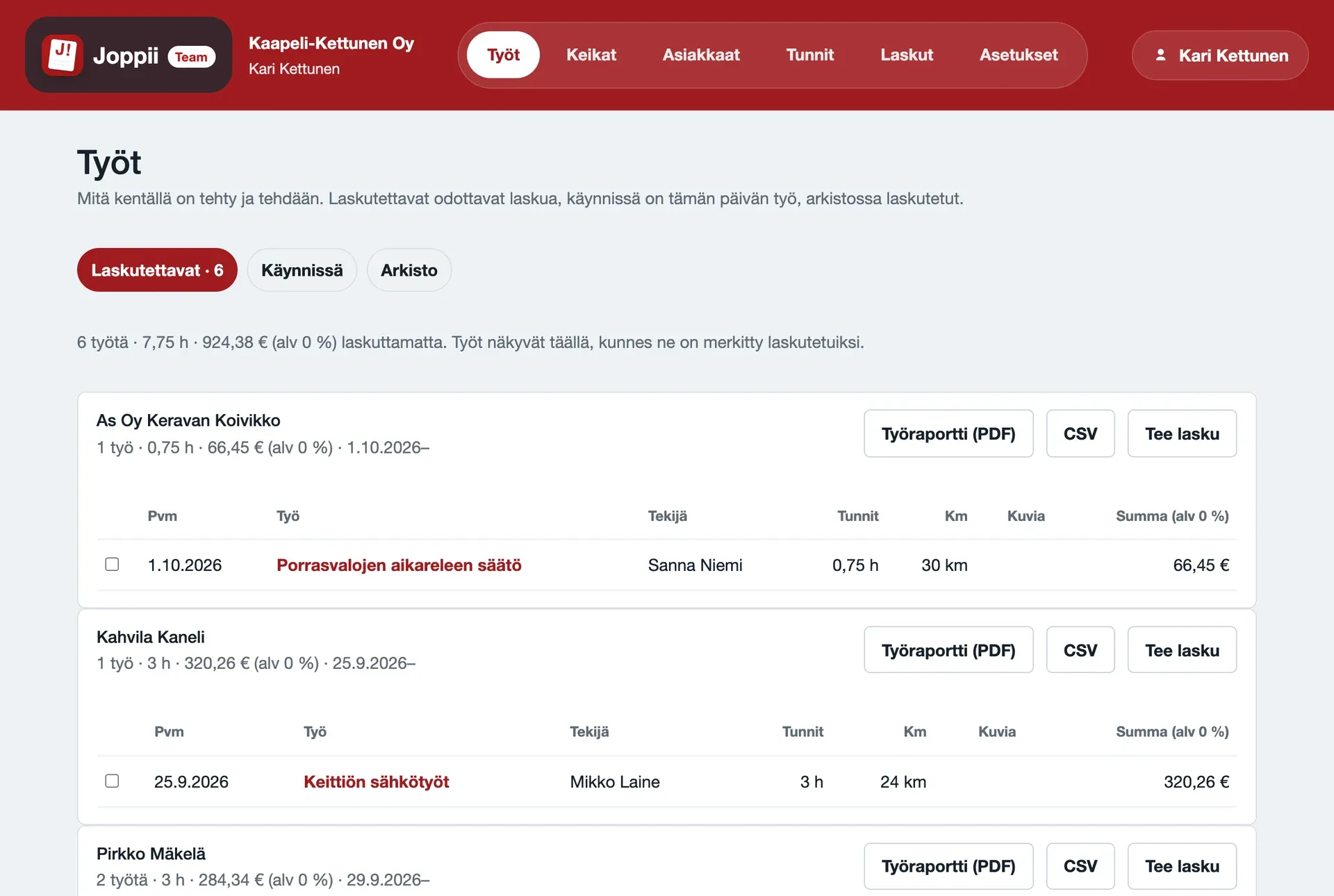The height and width of the screenshot is (896, 1334).
Task: Switch to Arkisto filter
Action: [409, 270]
